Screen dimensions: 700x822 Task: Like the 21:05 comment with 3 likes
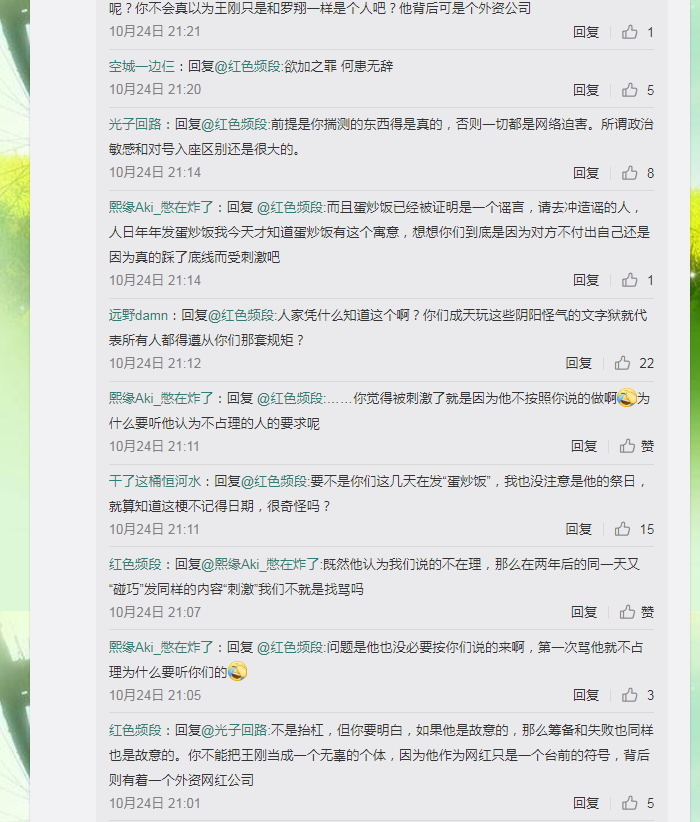[630, 695]
